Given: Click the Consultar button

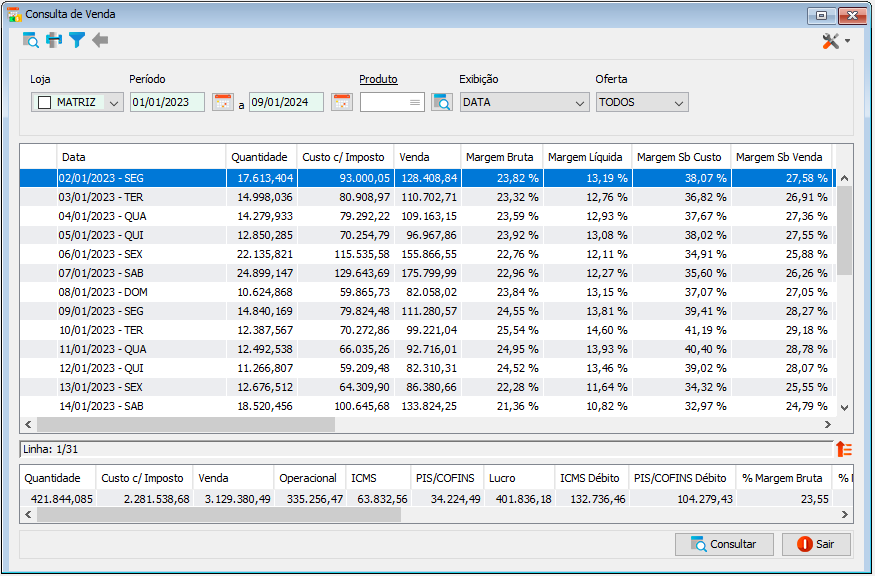Looking at the screenshot, I should point(724,544).
